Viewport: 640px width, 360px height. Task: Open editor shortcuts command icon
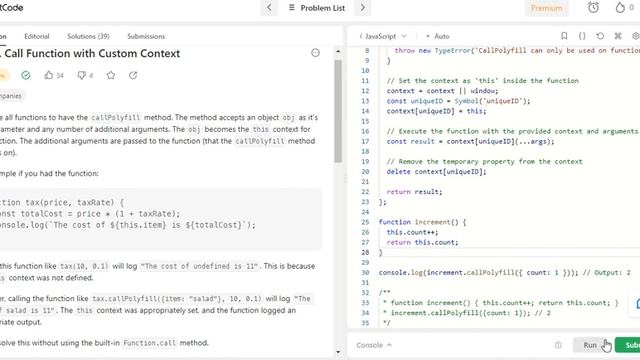click(618, 36)
